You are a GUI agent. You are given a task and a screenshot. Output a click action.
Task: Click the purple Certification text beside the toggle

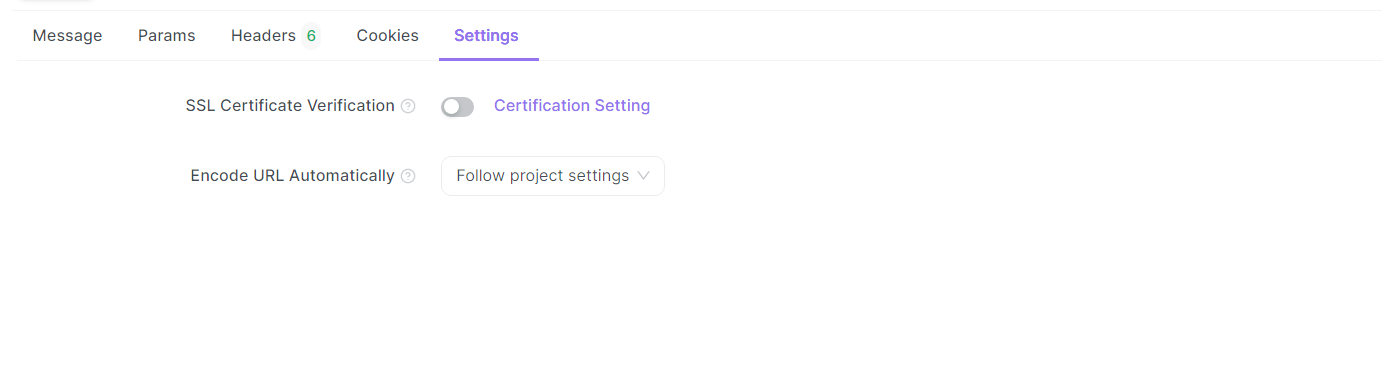point(542,106)
